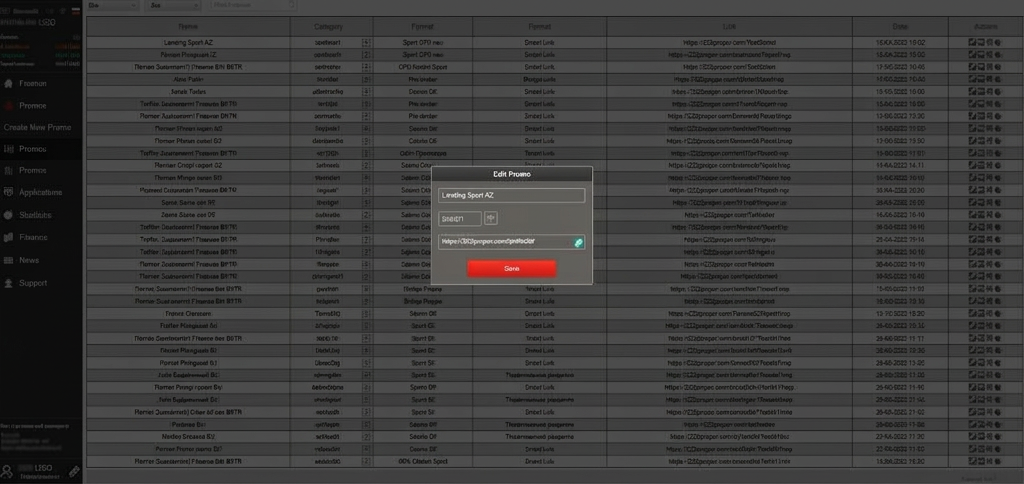Viewport: 1024px width, 484px height.
Task: Click the flag icon at the sidebar top
Action: point(75,12)
